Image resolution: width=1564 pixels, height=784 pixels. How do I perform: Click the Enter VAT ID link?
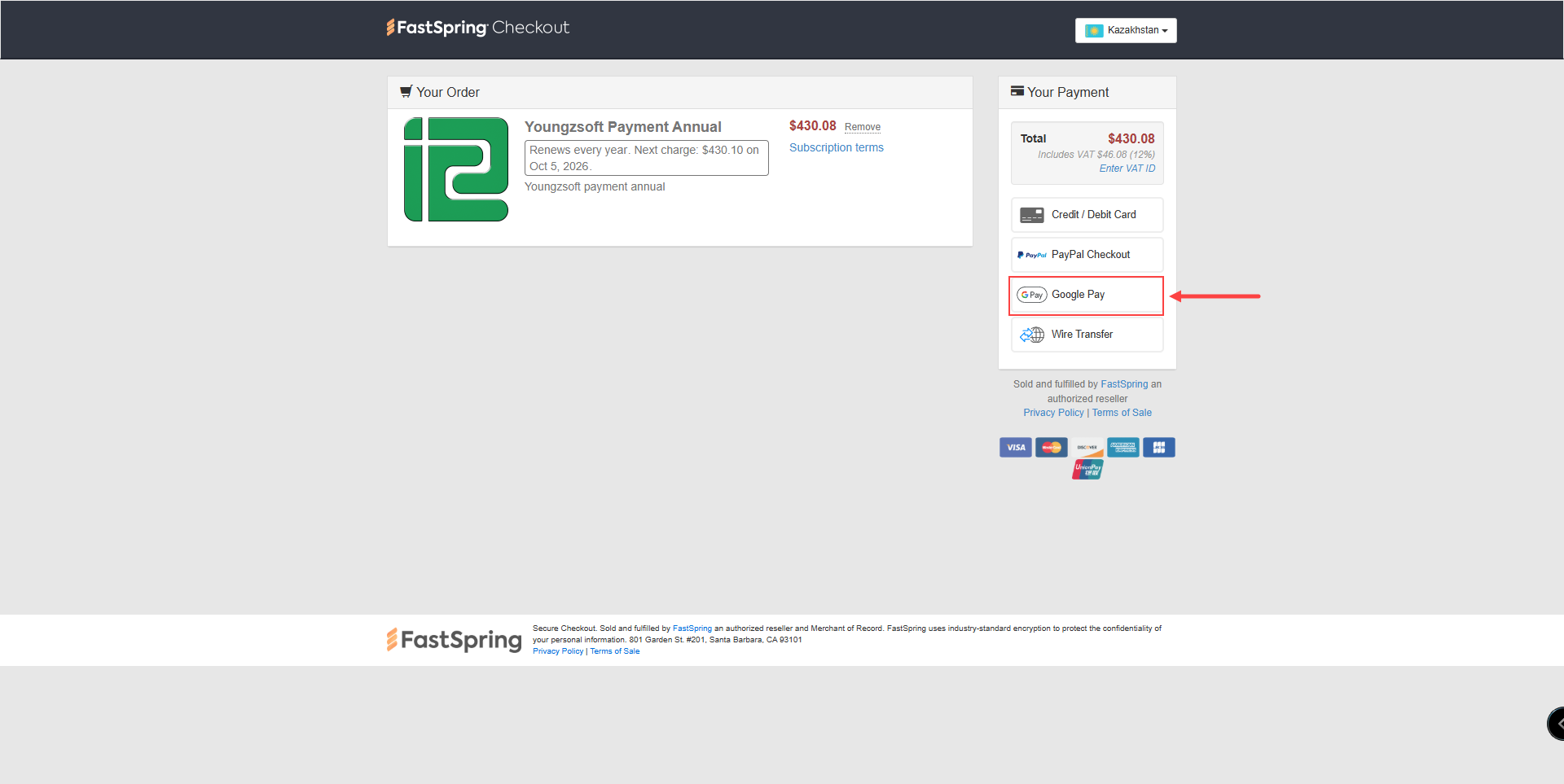point(1127,169)
